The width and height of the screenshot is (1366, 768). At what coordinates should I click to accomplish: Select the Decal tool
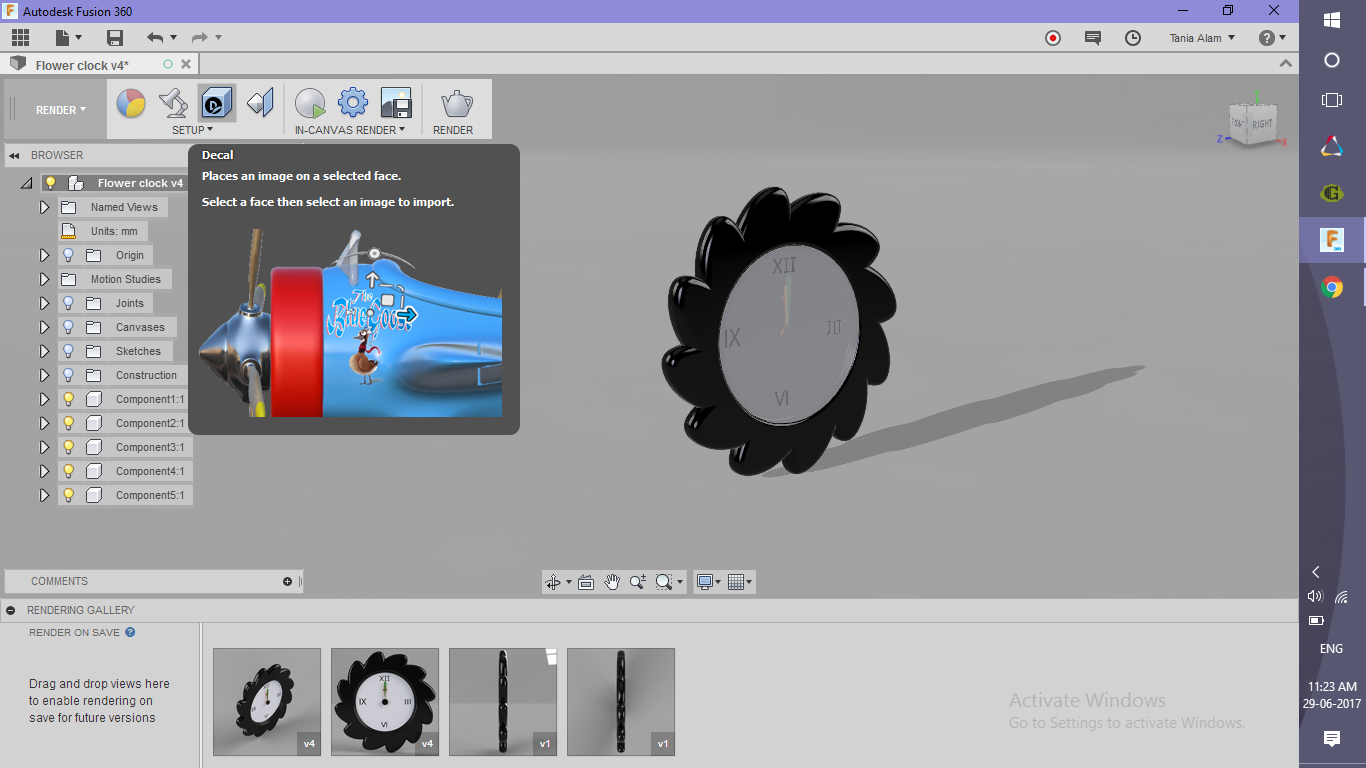[217, 103]
